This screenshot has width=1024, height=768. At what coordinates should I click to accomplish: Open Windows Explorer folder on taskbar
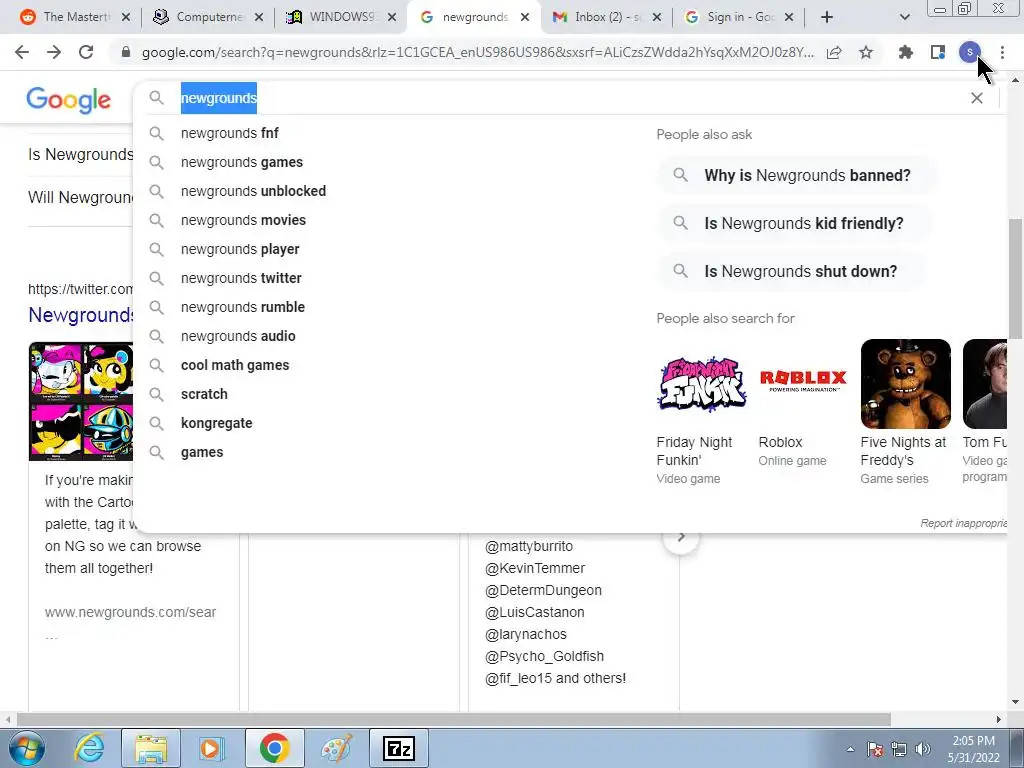[151, 748]
